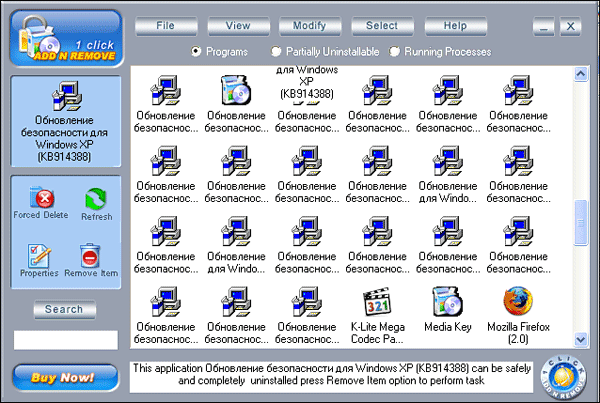This screenshot has height=403, width=600.
Task: Open the Help menu
Action: 455,26
